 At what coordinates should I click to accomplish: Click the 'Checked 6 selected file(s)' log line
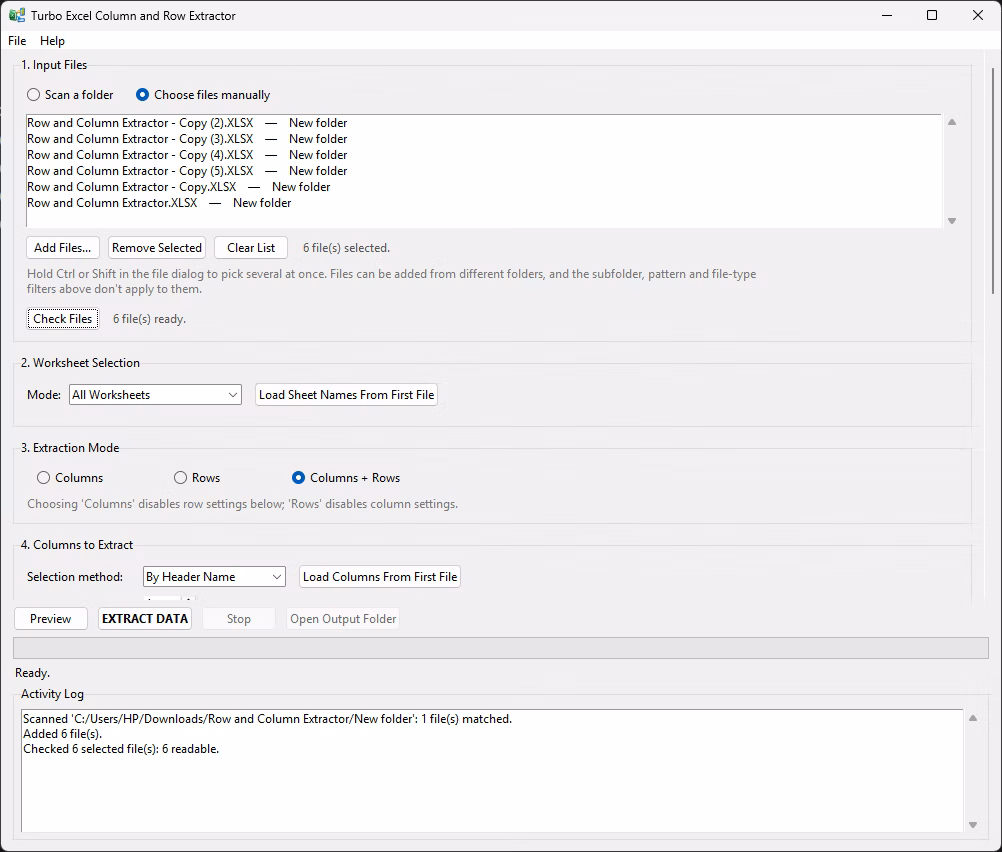tap(121, 748)
